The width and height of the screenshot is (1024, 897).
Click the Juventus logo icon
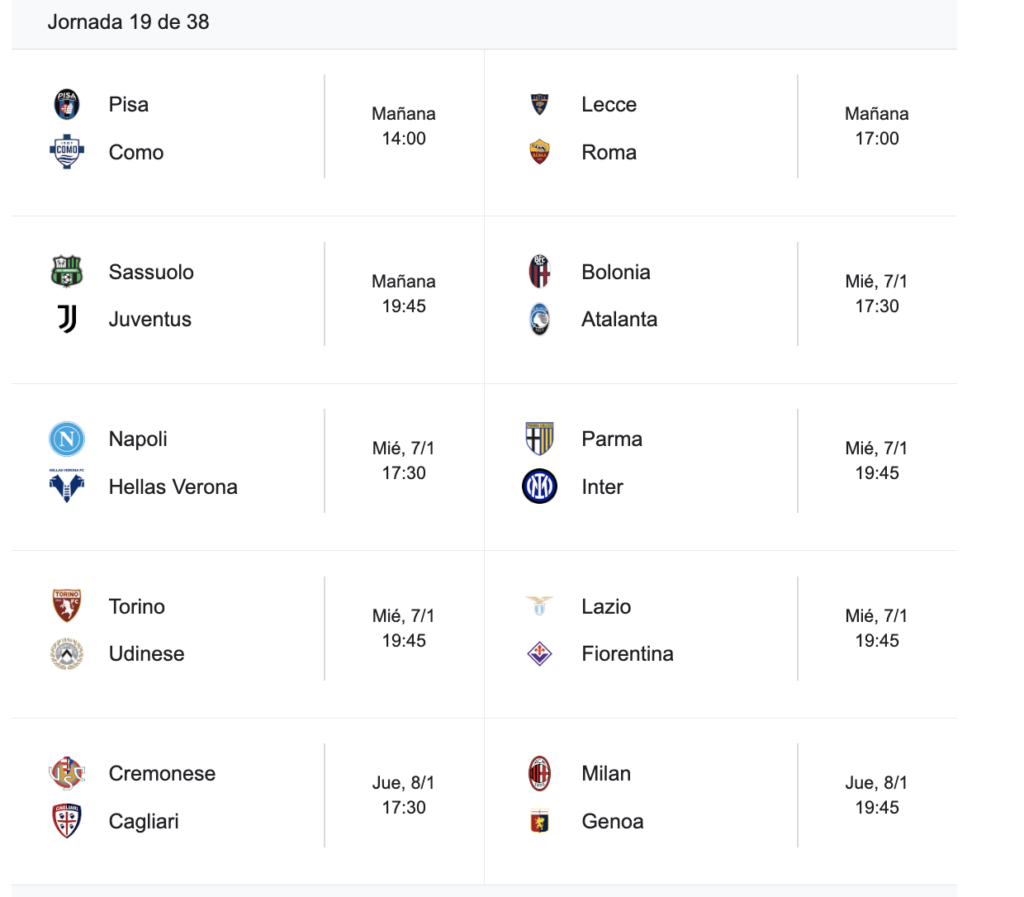(x=67, y=319)
